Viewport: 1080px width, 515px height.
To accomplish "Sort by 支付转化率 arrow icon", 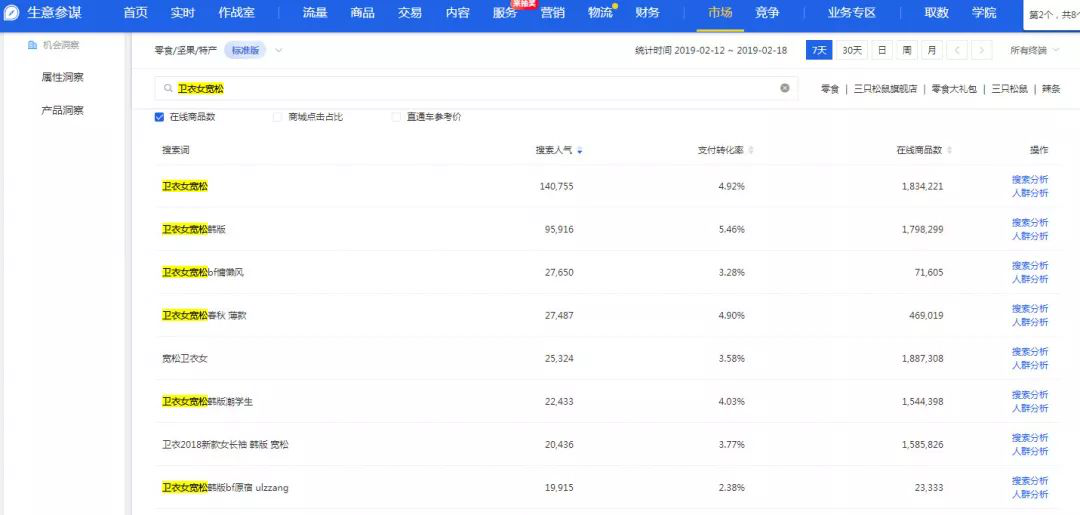I will point(751,151).
